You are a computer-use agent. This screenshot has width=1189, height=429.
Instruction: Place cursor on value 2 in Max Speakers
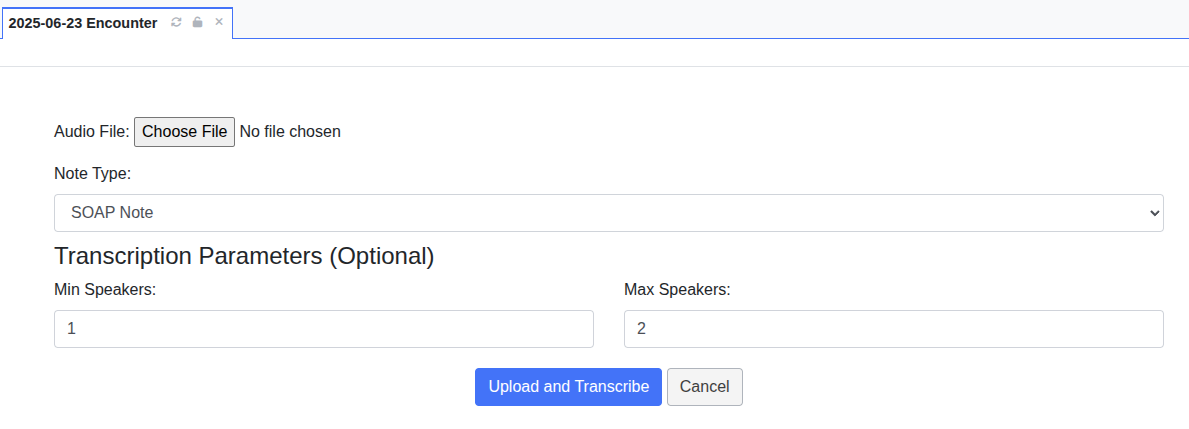641,329
